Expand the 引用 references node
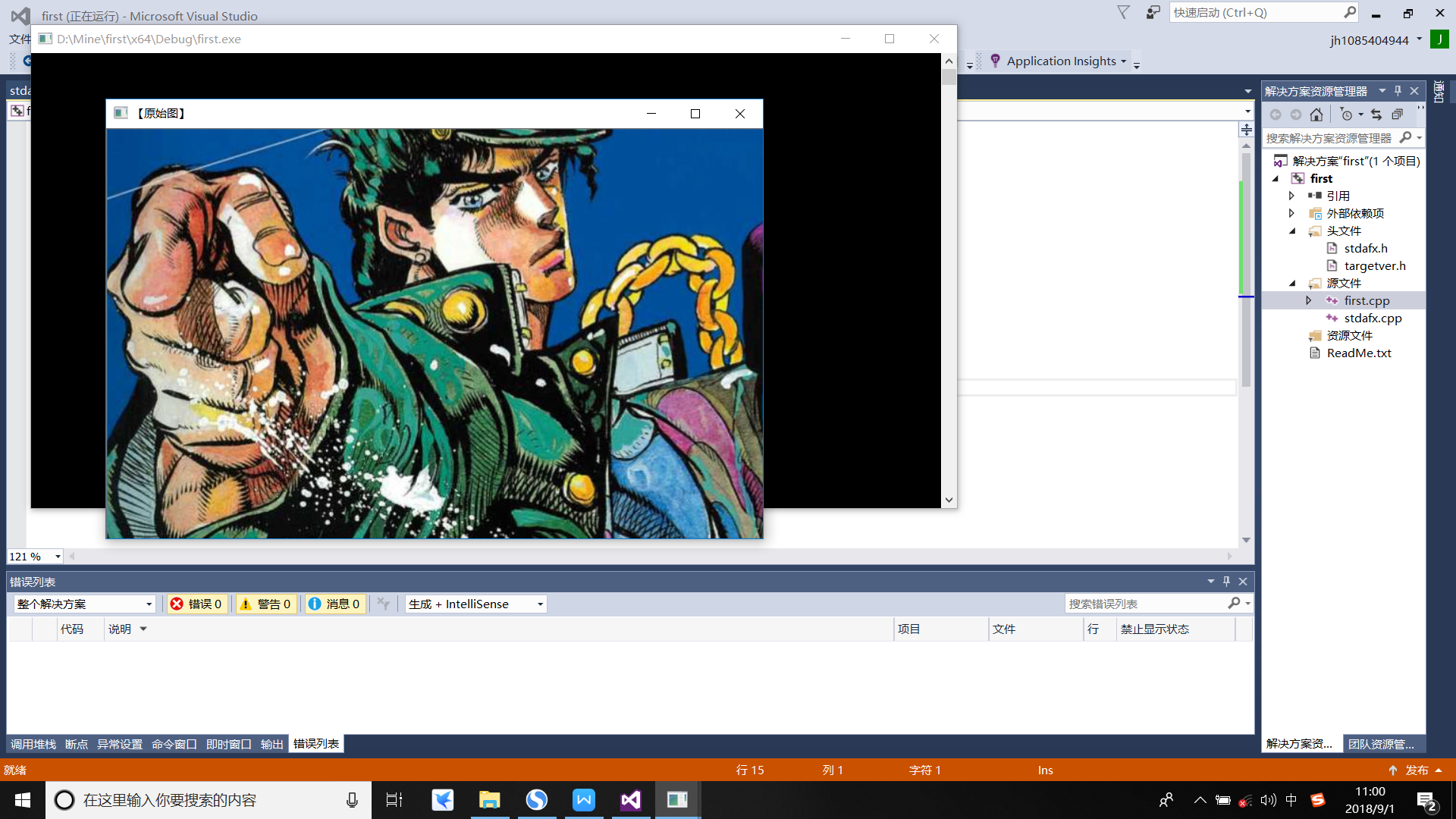The image size is (1456, 819). (x=1292, y=196)
